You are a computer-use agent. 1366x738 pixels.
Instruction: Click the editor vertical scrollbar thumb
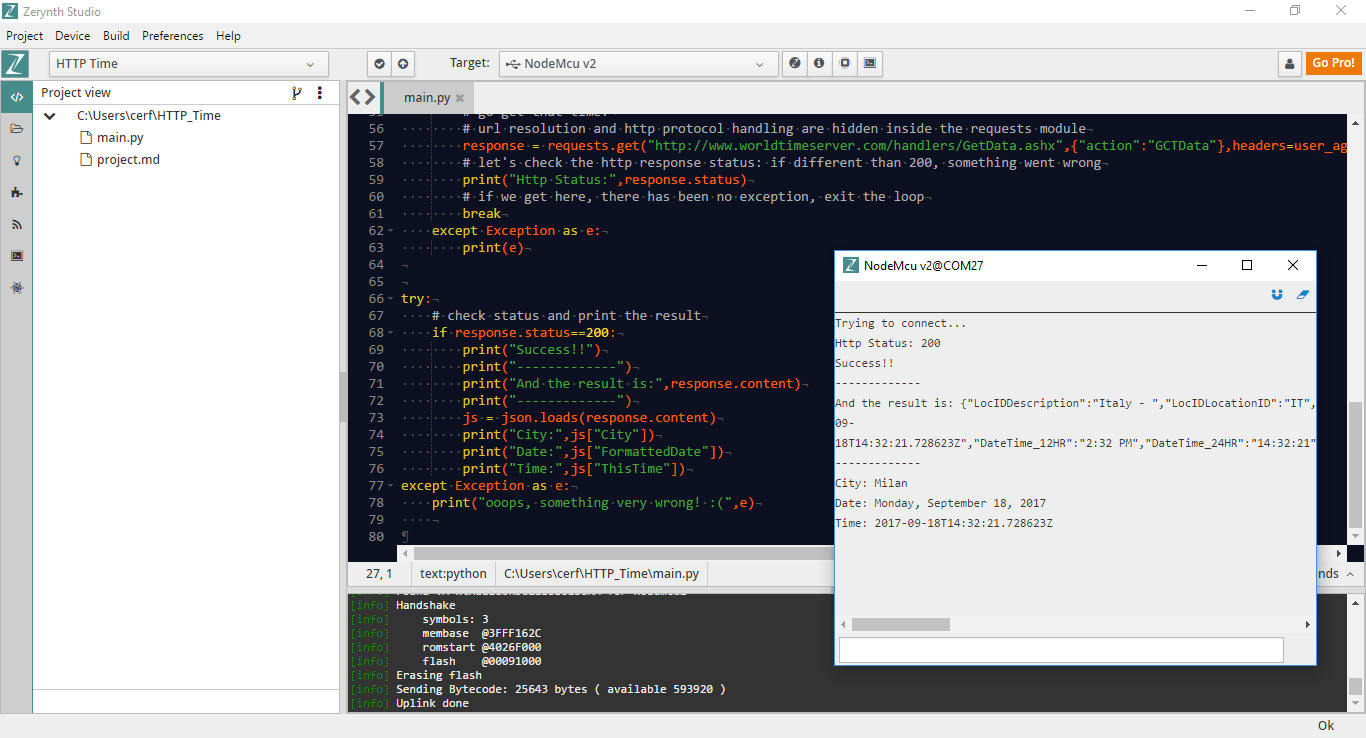coord(1355,465)
